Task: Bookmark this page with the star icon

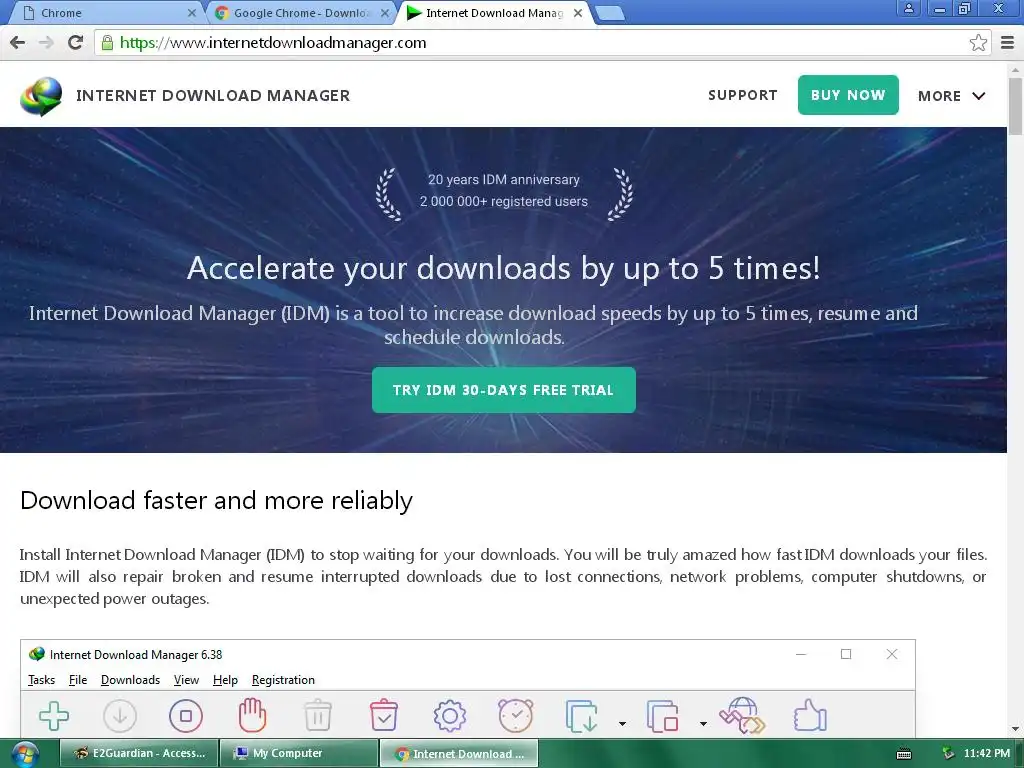Action: coord(978,42)
